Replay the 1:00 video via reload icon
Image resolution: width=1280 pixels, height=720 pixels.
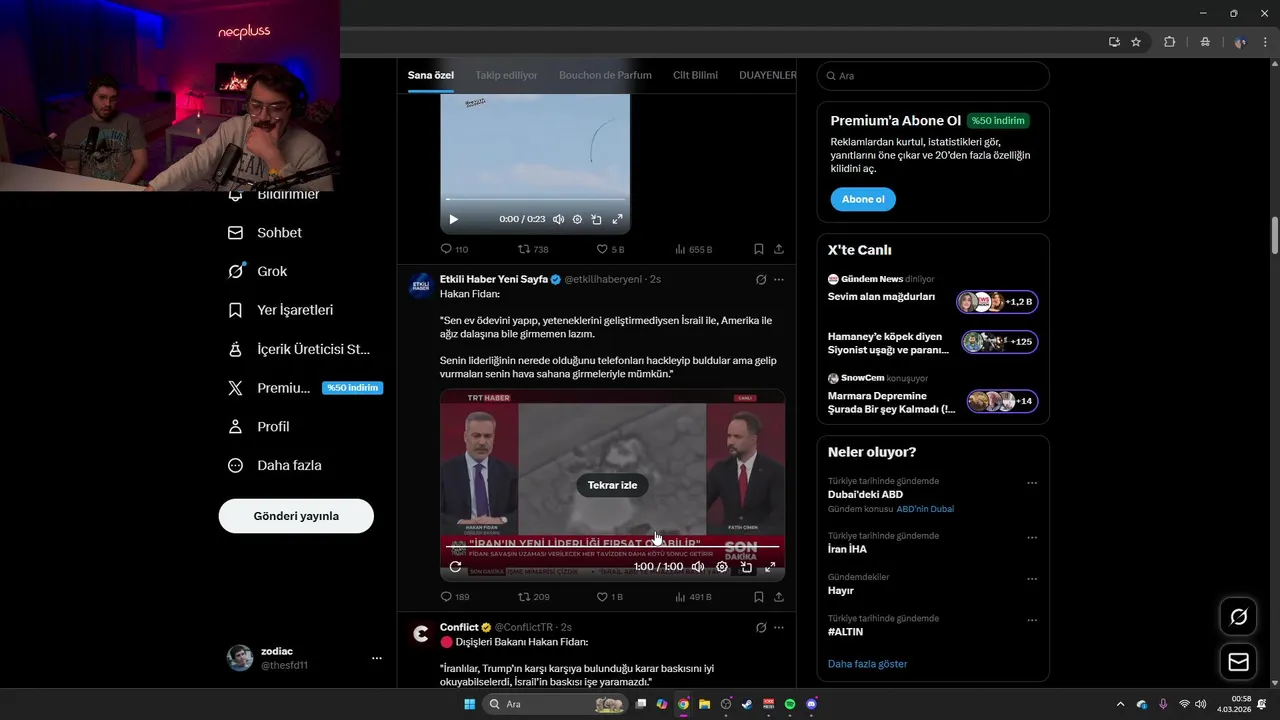pos(455,567)
